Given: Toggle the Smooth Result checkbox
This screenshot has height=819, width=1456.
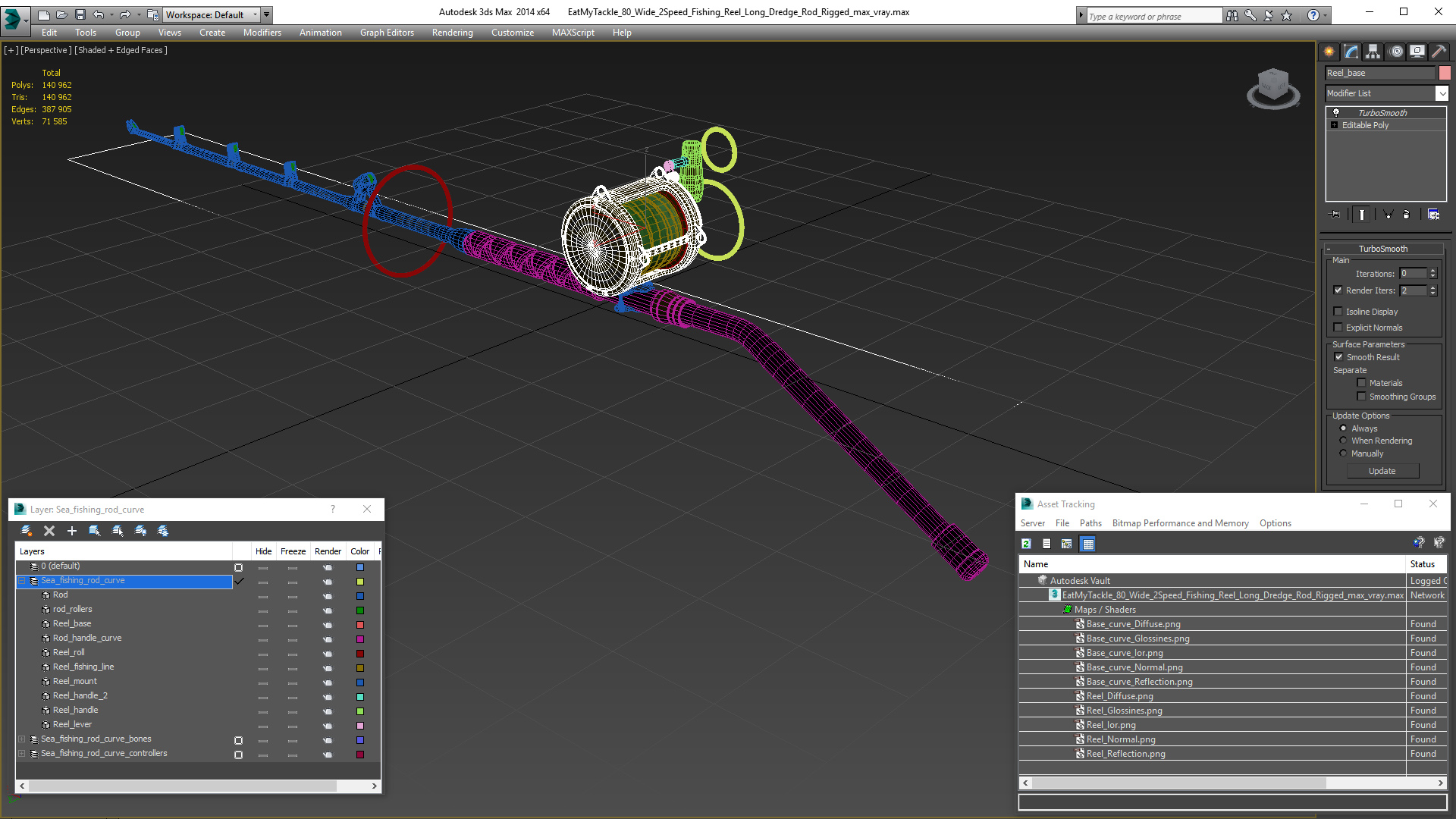Looking at the screenshot, I should (x=1338, y=356).
